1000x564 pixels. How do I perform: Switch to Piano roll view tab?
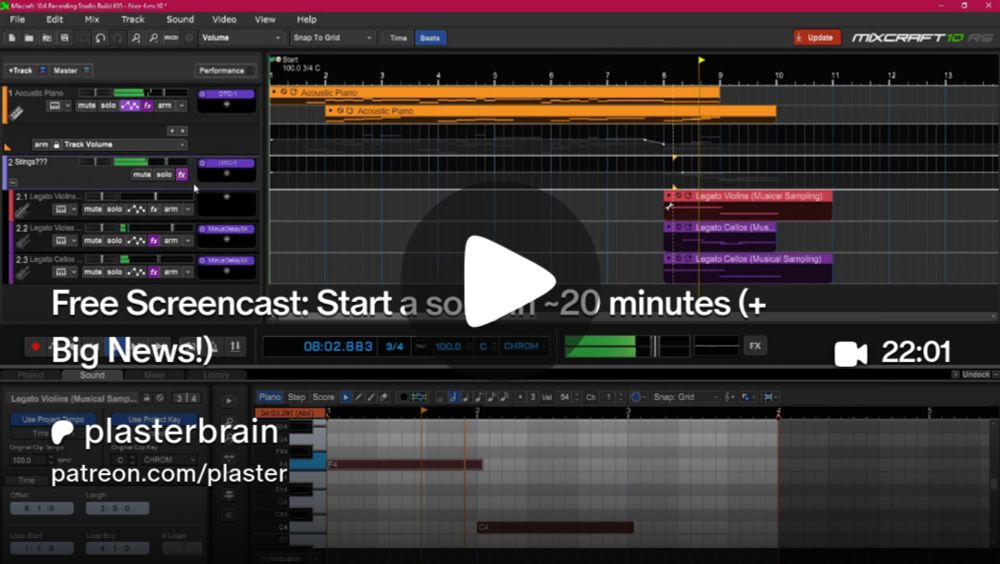pos(269,397)
